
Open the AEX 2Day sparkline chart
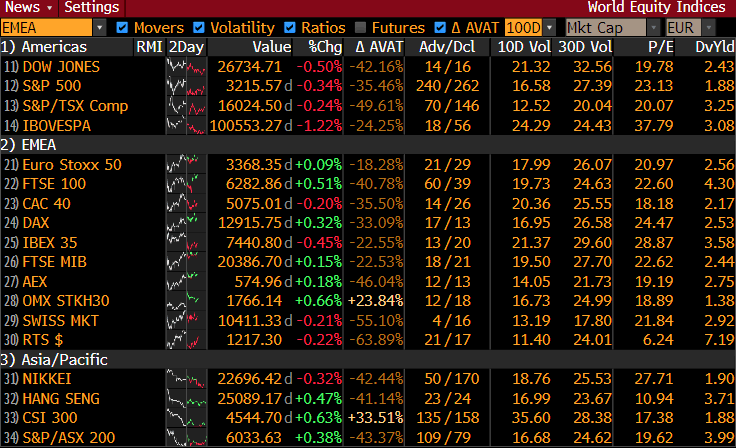tap(186, 281)
